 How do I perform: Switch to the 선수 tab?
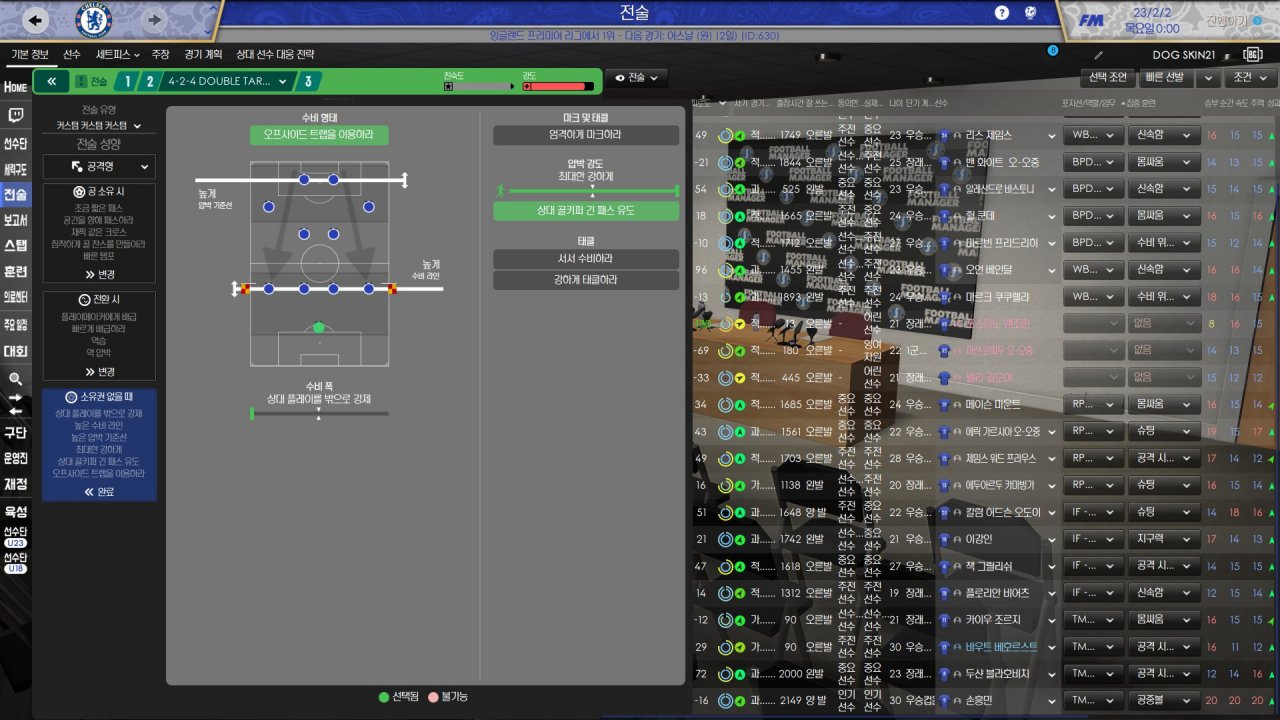(72, 54)
